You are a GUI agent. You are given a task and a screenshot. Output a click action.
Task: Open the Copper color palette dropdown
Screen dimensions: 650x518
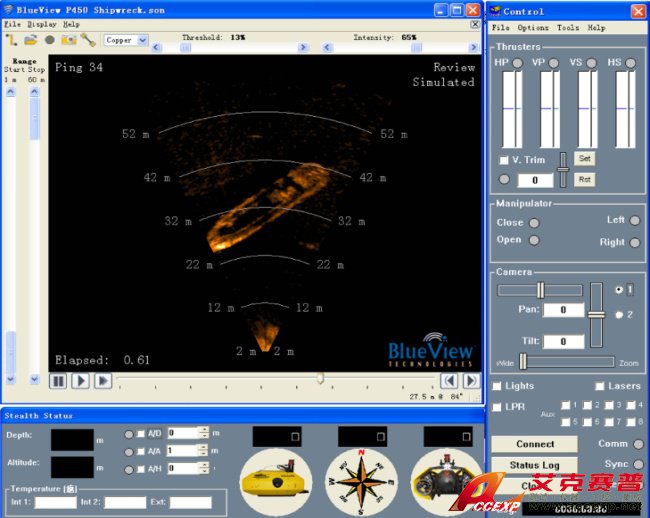tap(141, 40)
